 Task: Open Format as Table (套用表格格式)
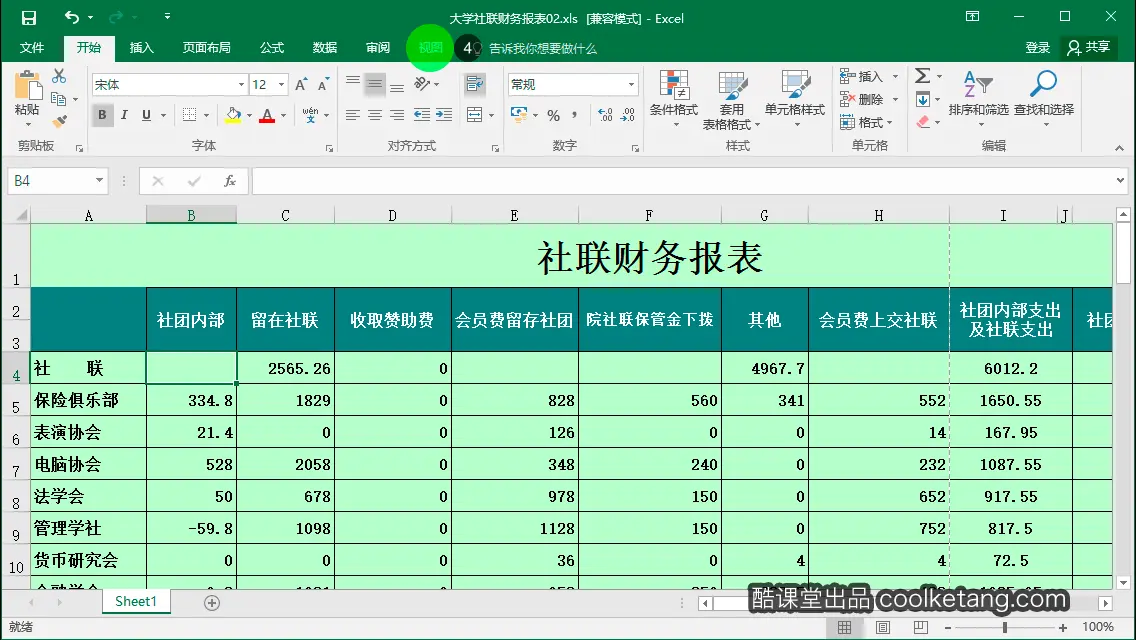point(732,100)
